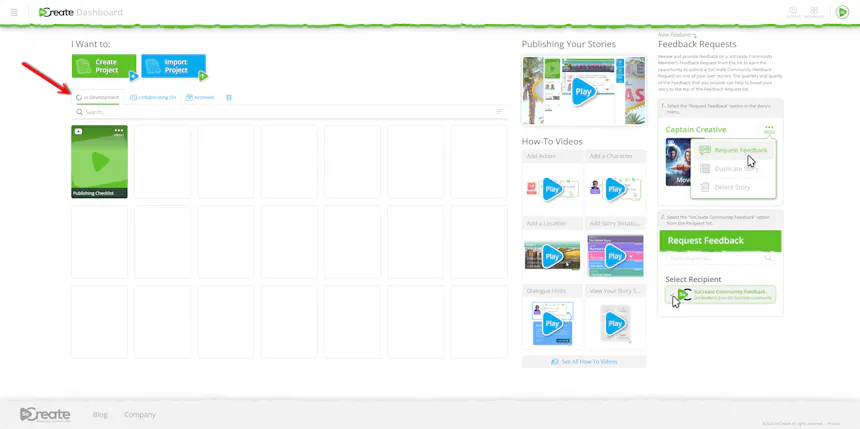Open the Archived tab
Screen dimensions: 860x429
point(200,97)
